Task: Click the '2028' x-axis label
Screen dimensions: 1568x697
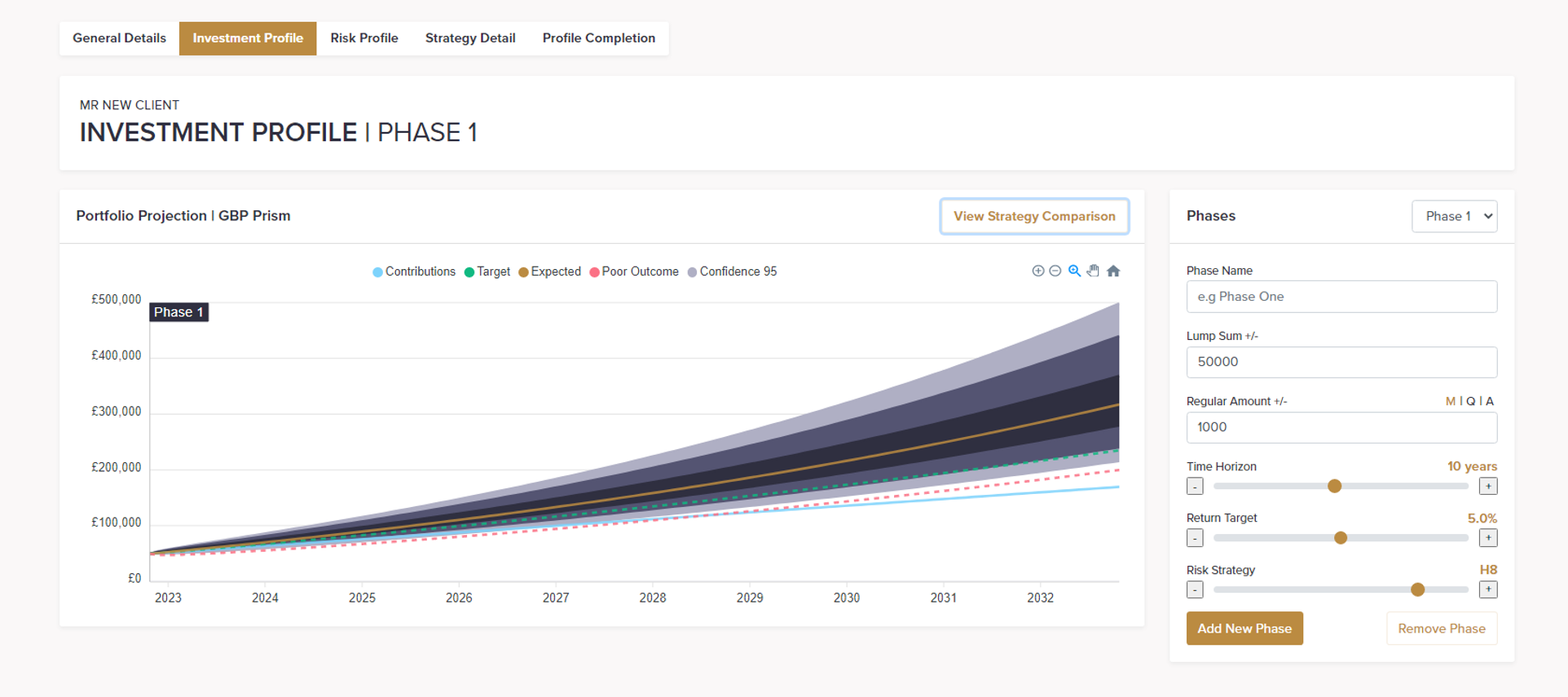Action: (x=653, y=598)
